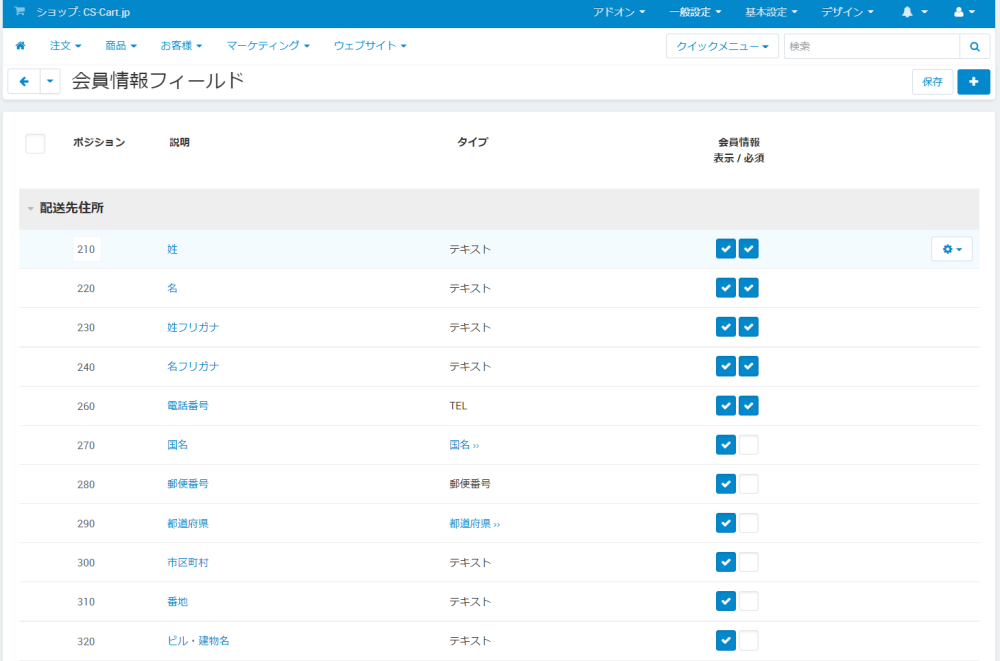Screen dimensions: 1000x661
Task: Click the position value 320
Action: pos(86,641)
